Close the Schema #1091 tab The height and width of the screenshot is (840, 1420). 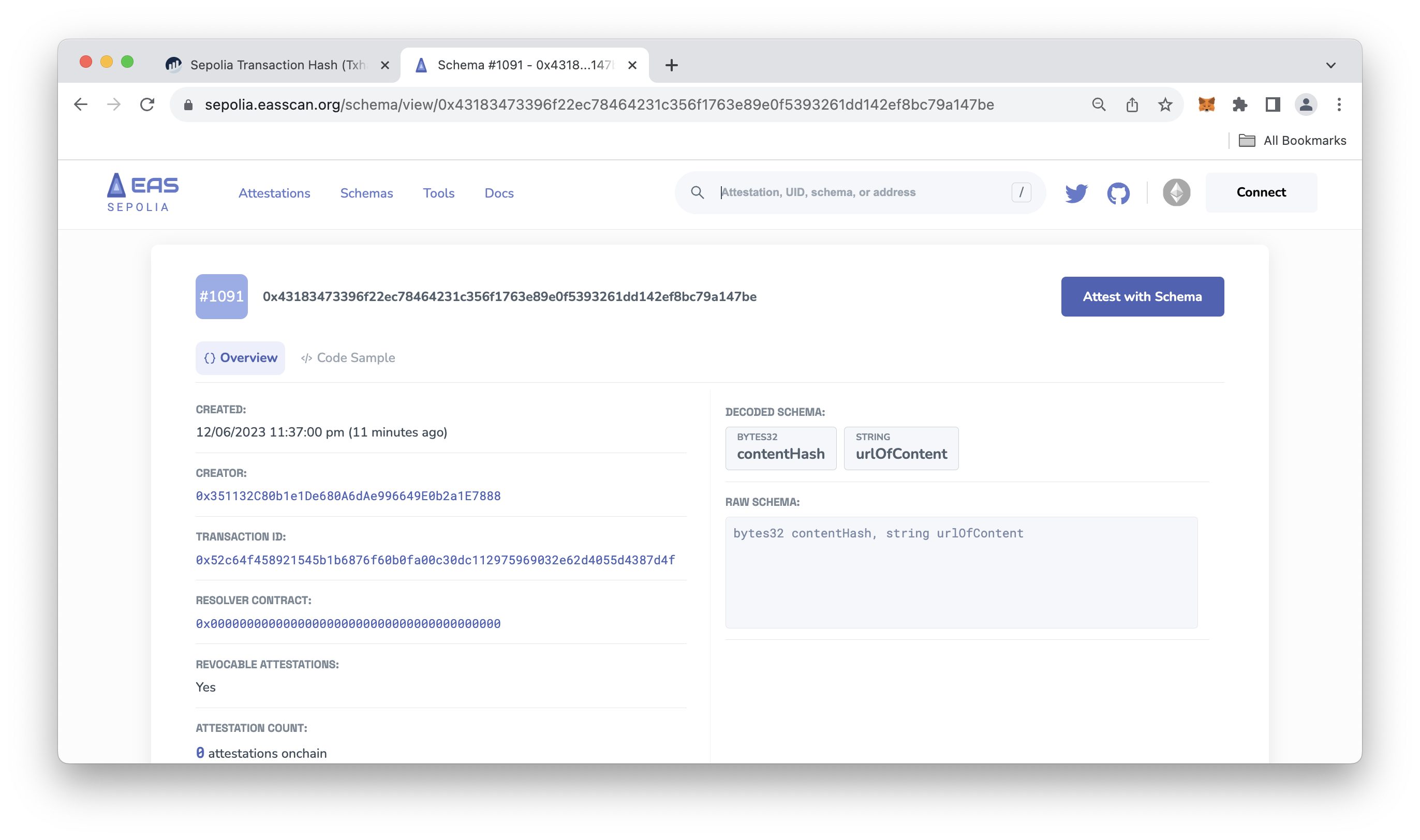pyautogui.click(x=632, y=65)
